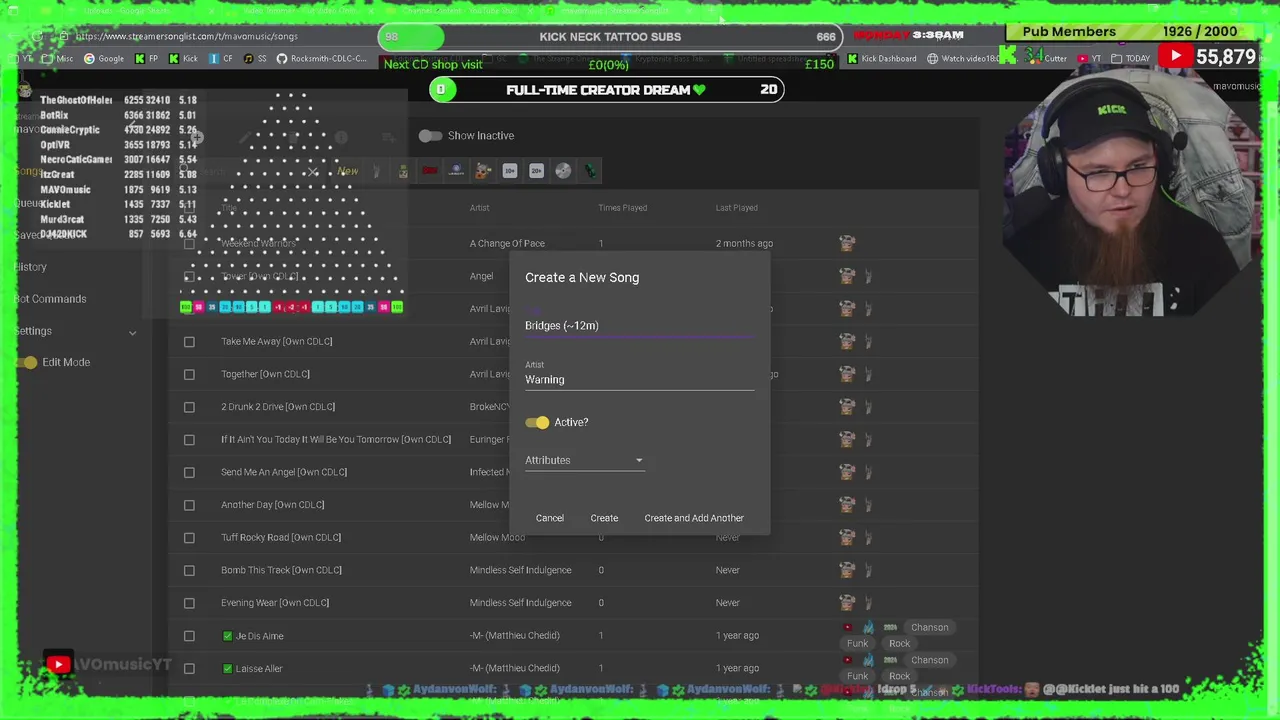The image size is (1280, 720).
Task: Click the rock-hand icon on Bomb This Track row
Action: point(868,570)
